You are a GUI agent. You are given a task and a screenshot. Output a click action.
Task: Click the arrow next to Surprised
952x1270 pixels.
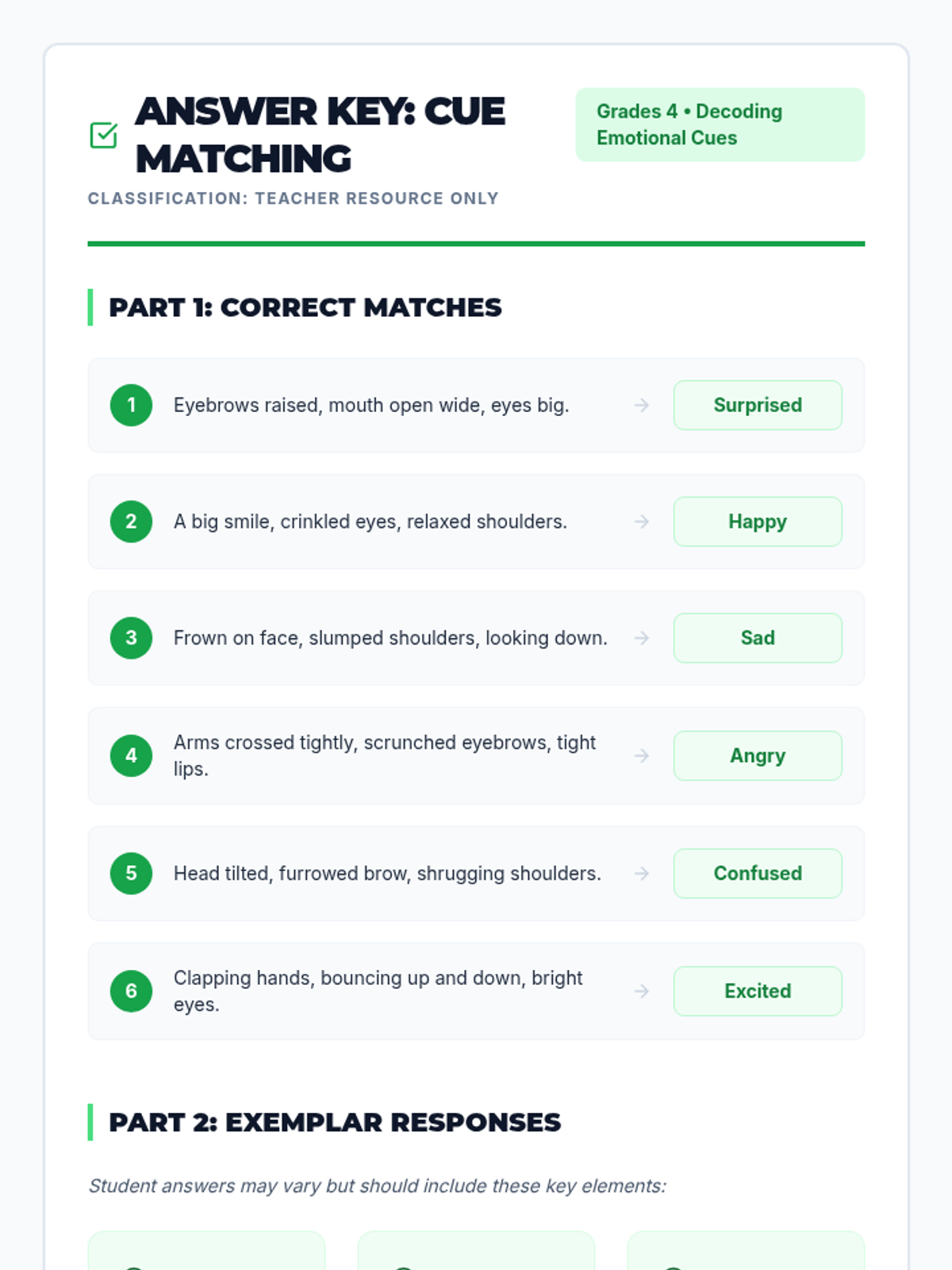pyautogui.click(x=642, y=405)
